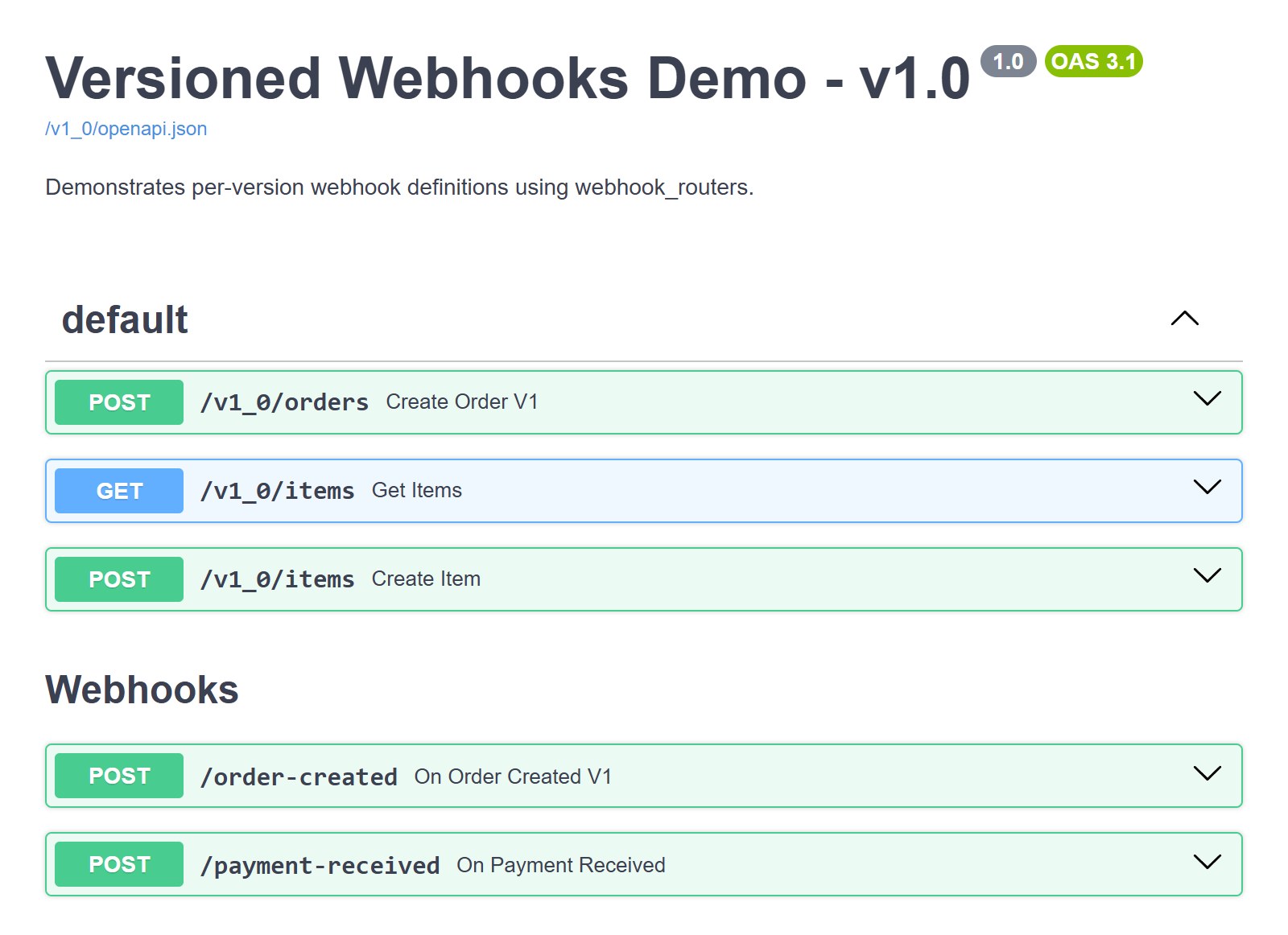Screen dimensions: 1288x935
Task: Click 'Get Items' summary text
Action: pyautogui.click(x=417, y=490)
